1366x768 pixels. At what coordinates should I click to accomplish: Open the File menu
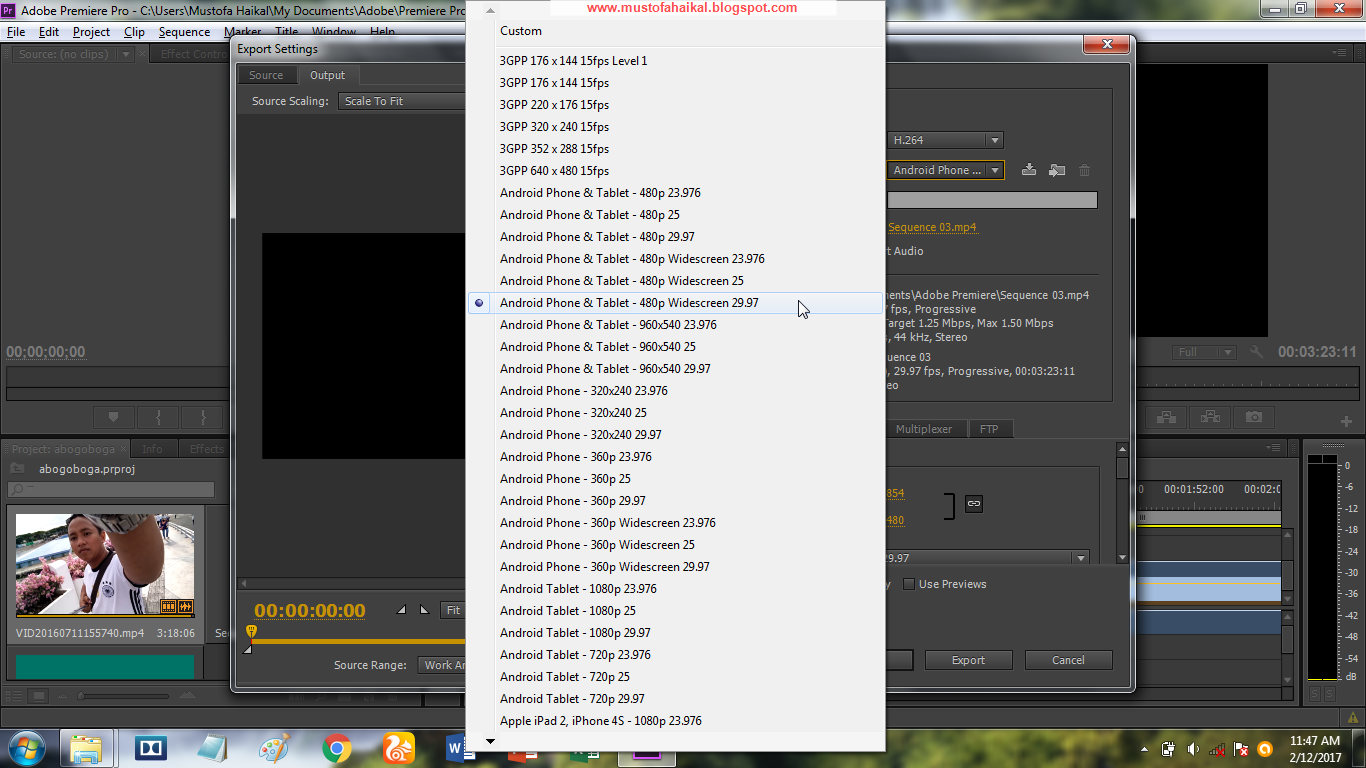[16, 32]
